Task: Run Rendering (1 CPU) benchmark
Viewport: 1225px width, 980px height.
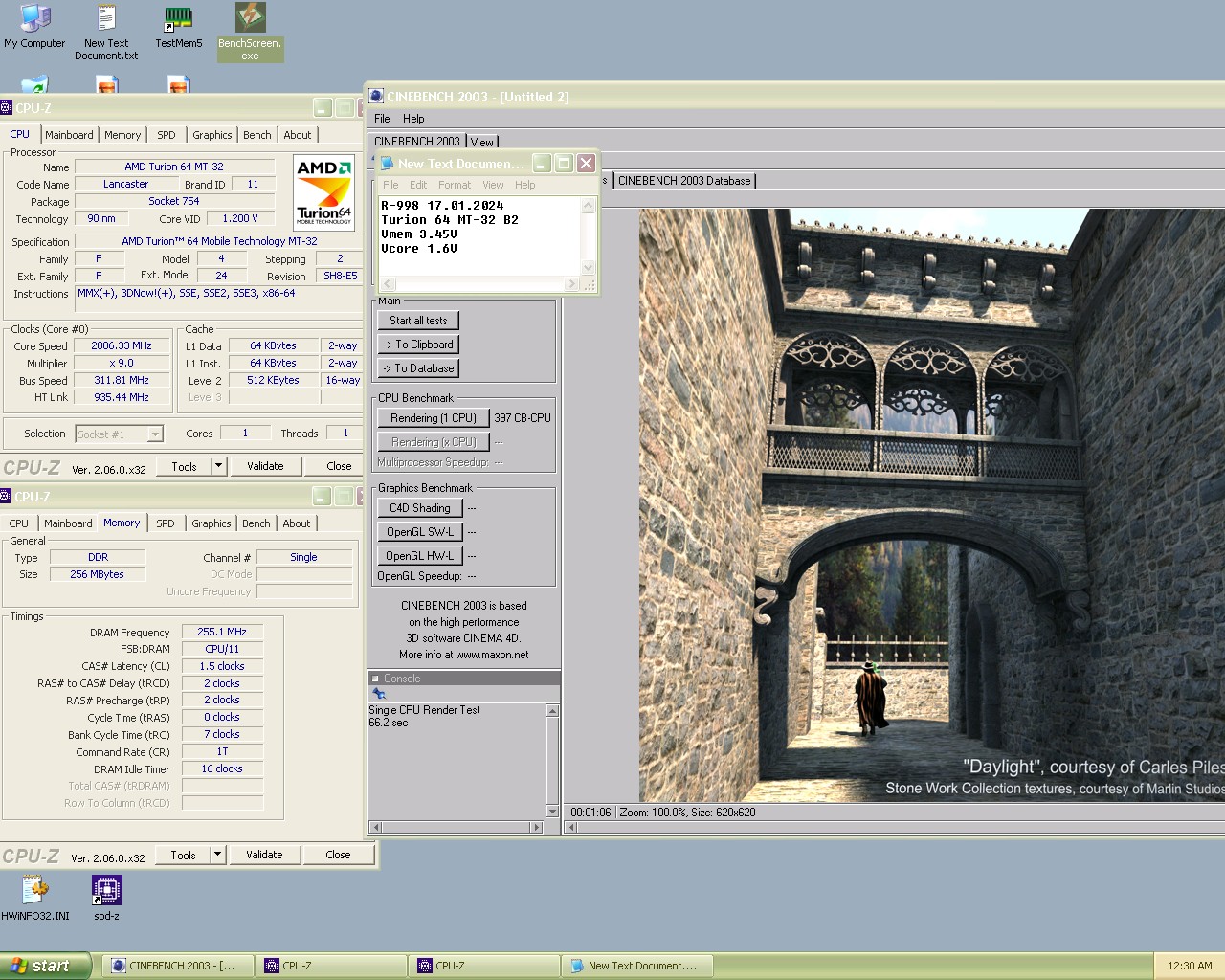Action: tap(434, 418)
